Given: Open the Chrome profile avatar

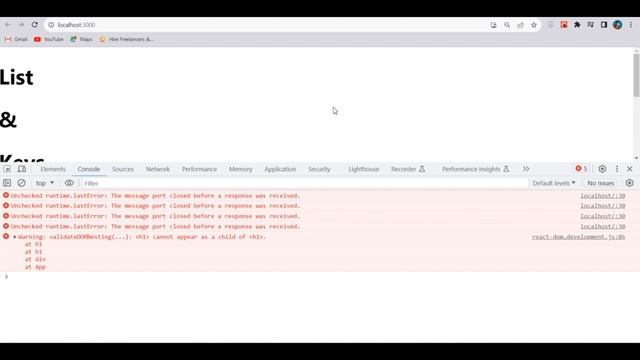Looking at the screenshot, I should (x=618, y=25).
